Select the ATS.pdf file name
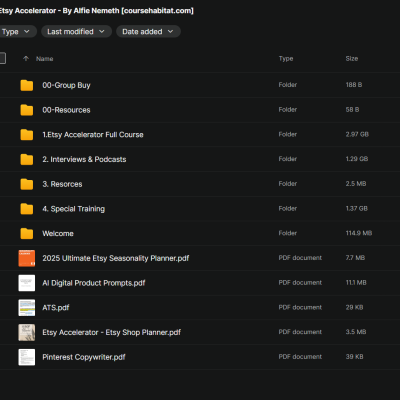Viewport: 400px width, 400px height. [56, 308]
